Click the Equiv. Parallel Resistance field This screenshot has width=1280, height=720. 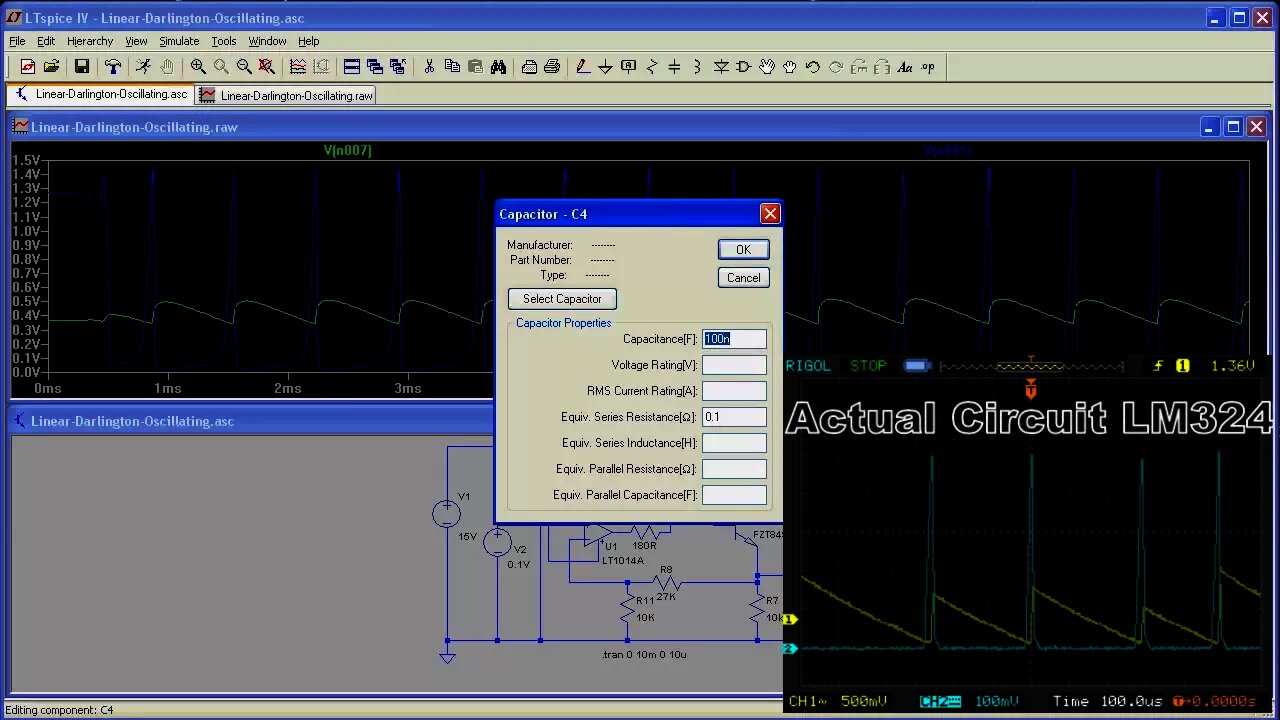tap(734, 469)
